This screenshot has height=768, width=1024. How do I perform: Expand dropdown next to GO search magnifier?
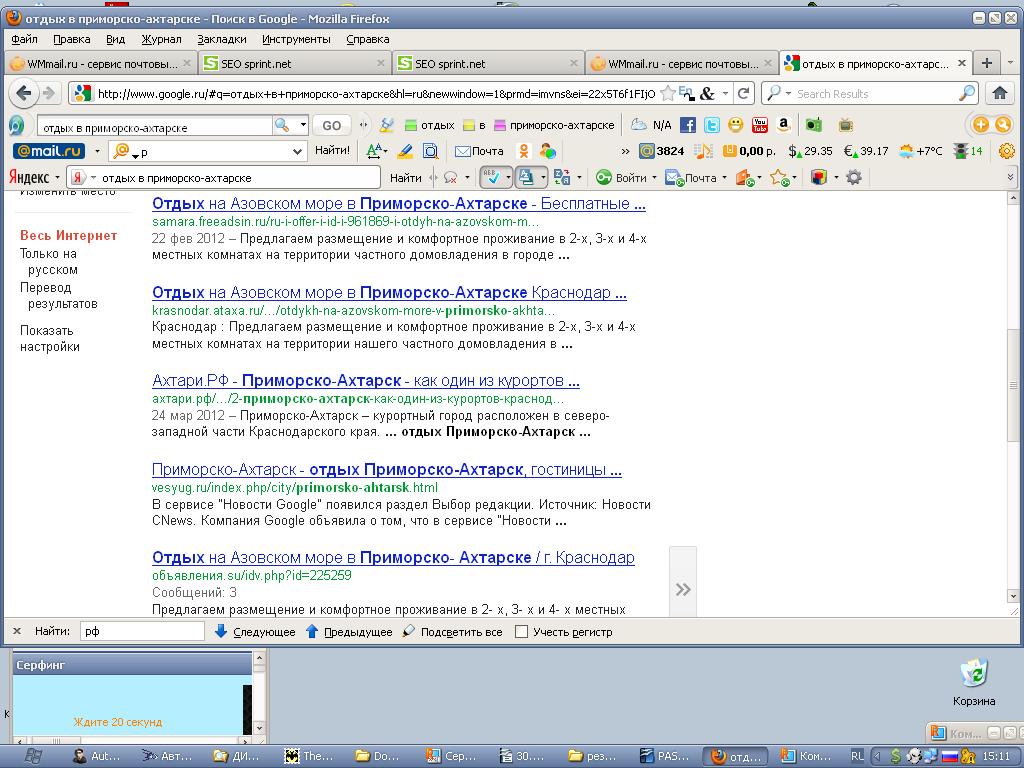click(x=303, y=125)
